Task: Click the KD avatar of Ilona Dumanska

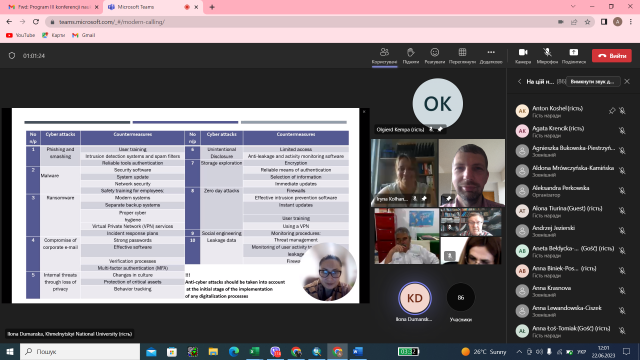Action: tap(415, 298)
